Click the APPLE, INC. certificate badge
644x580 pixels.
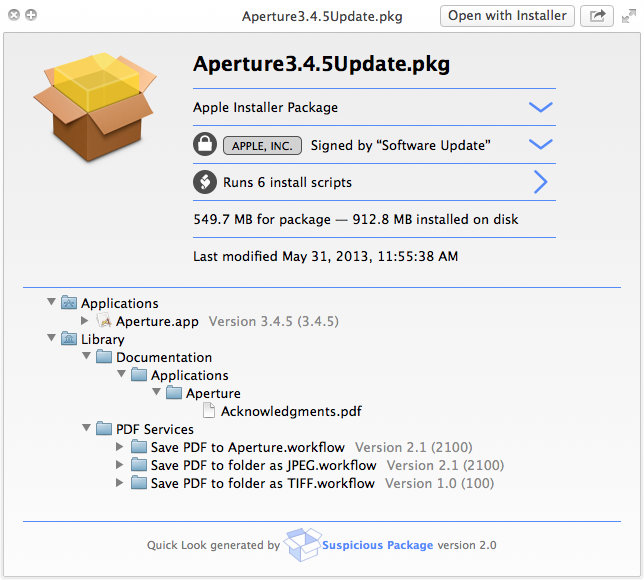(x=262, y=145)
